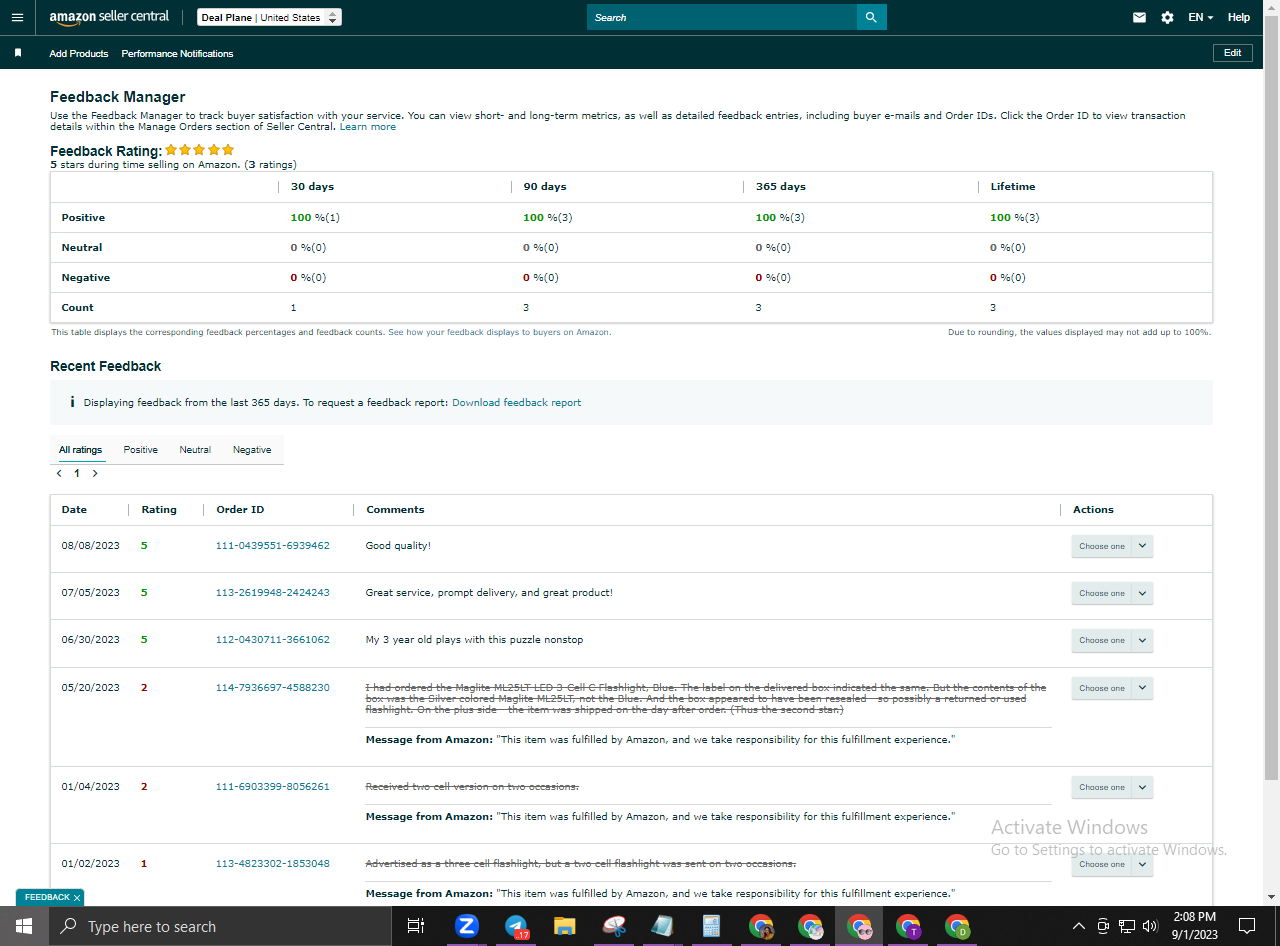This screenshot has width=1280, height=946.
Task: Open Telegram from the taskbar
Action: tap(516, 926)
